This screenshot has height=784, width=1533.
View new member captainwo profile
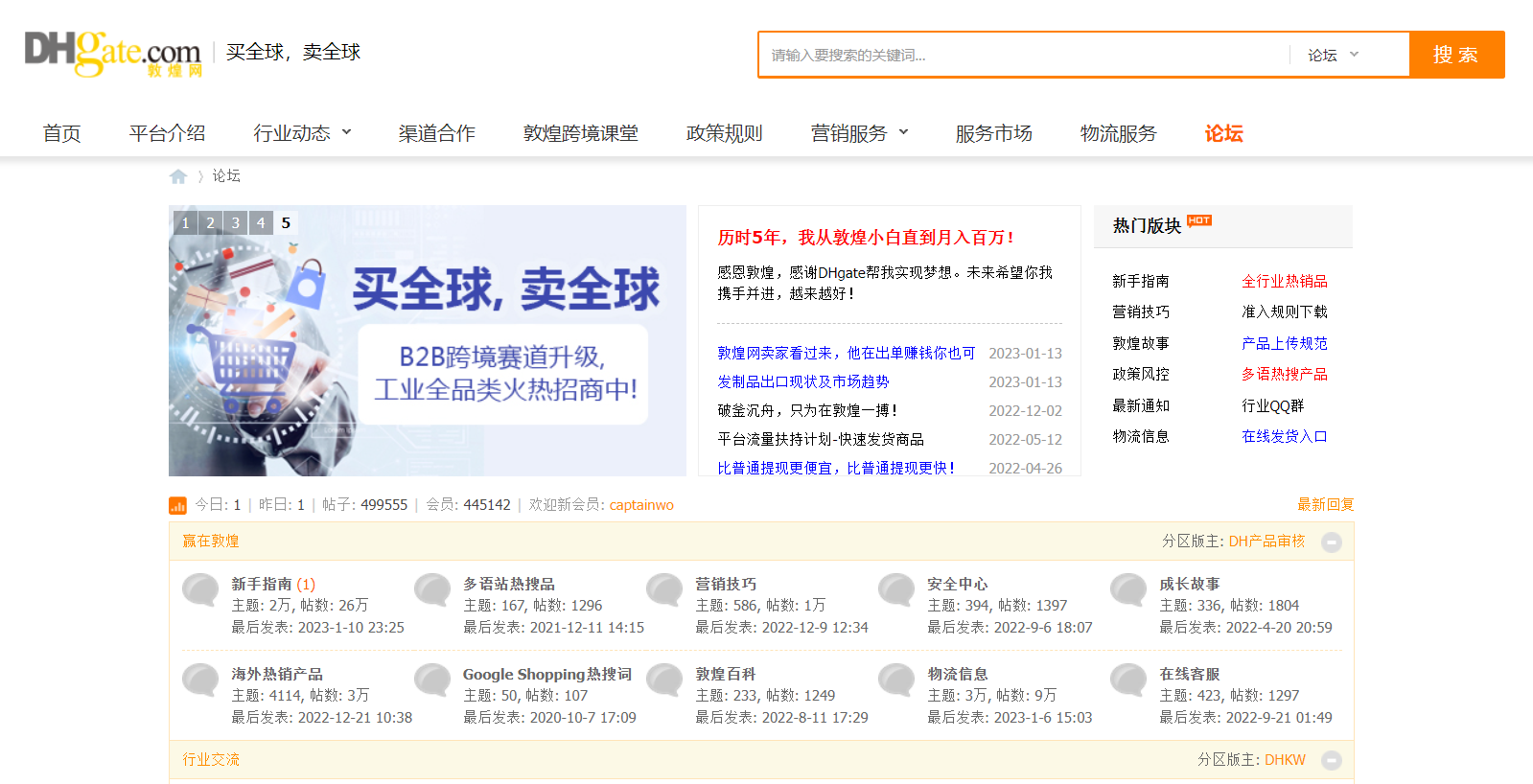click(x=641, y=504)
